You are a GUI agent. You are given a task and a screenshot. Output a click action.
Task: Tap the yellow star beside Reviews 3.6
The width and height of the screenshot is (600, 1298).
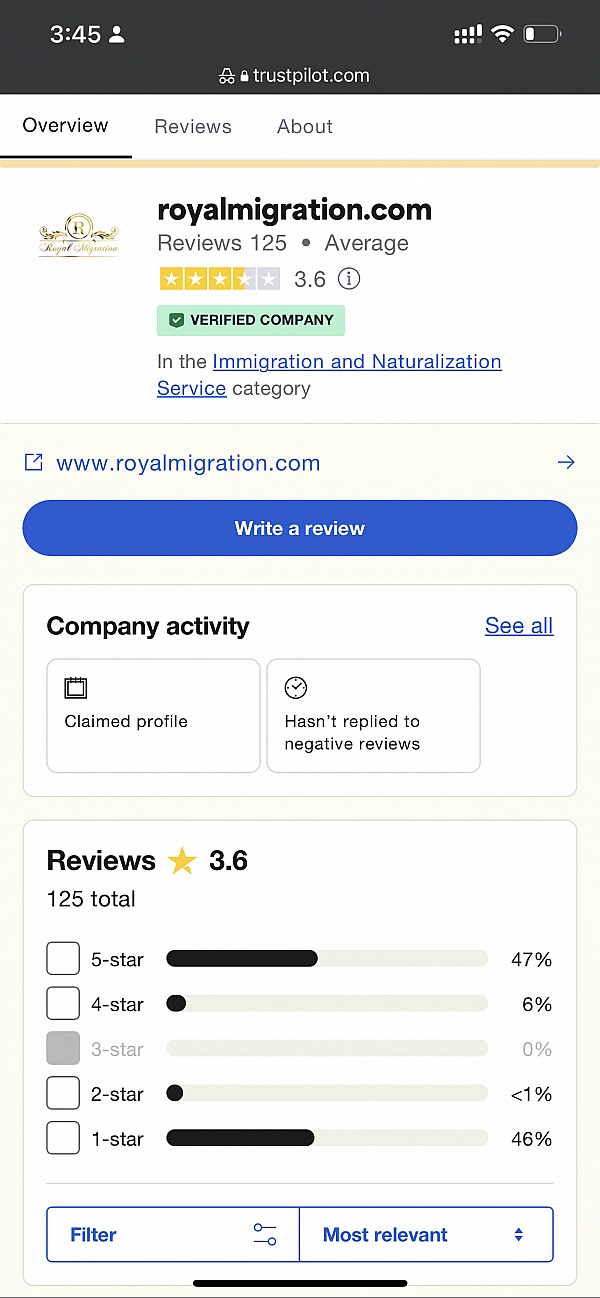tap(182, 861)
